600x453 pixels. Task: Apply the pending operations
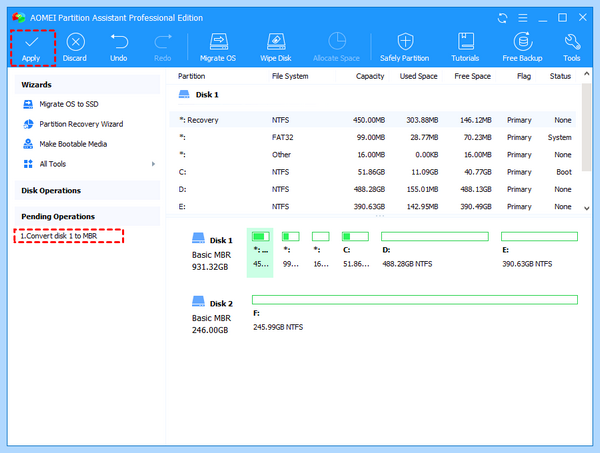[31, 48]
